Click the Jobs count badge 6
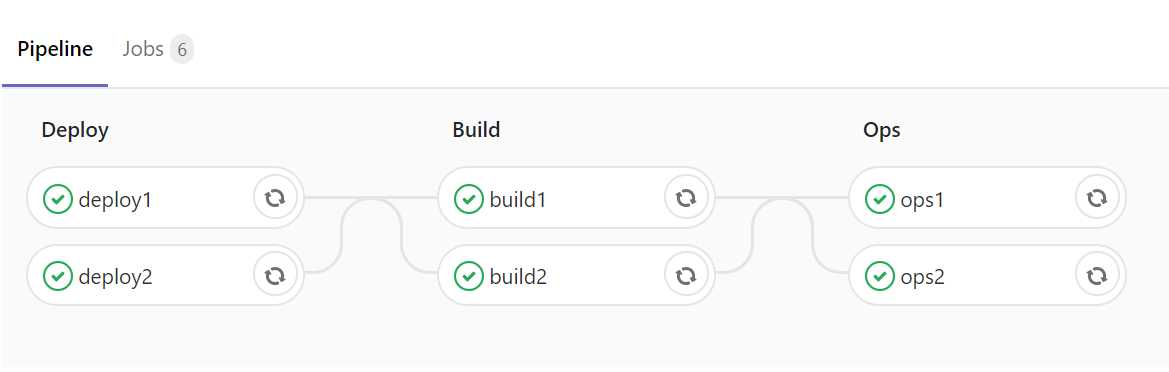1169x372 pixels. pos(182,50)
